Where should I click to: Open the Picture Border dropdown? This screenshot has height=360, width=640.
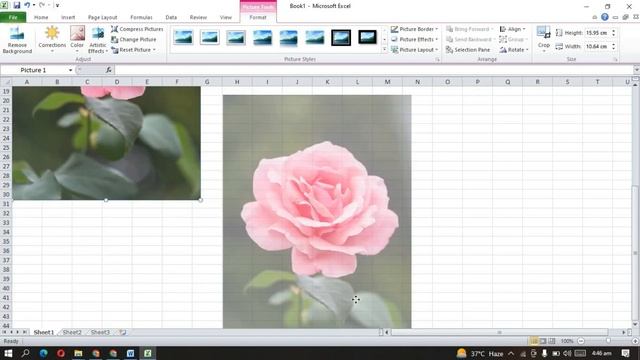tap(414, 29)
